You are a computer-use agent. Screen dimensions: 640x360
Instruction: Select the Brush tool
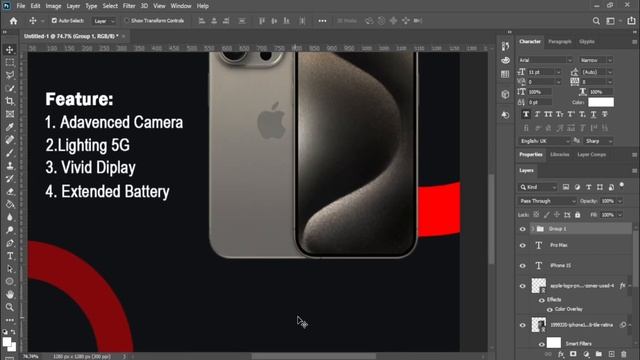pyautogui.click(x=10, y=153)
